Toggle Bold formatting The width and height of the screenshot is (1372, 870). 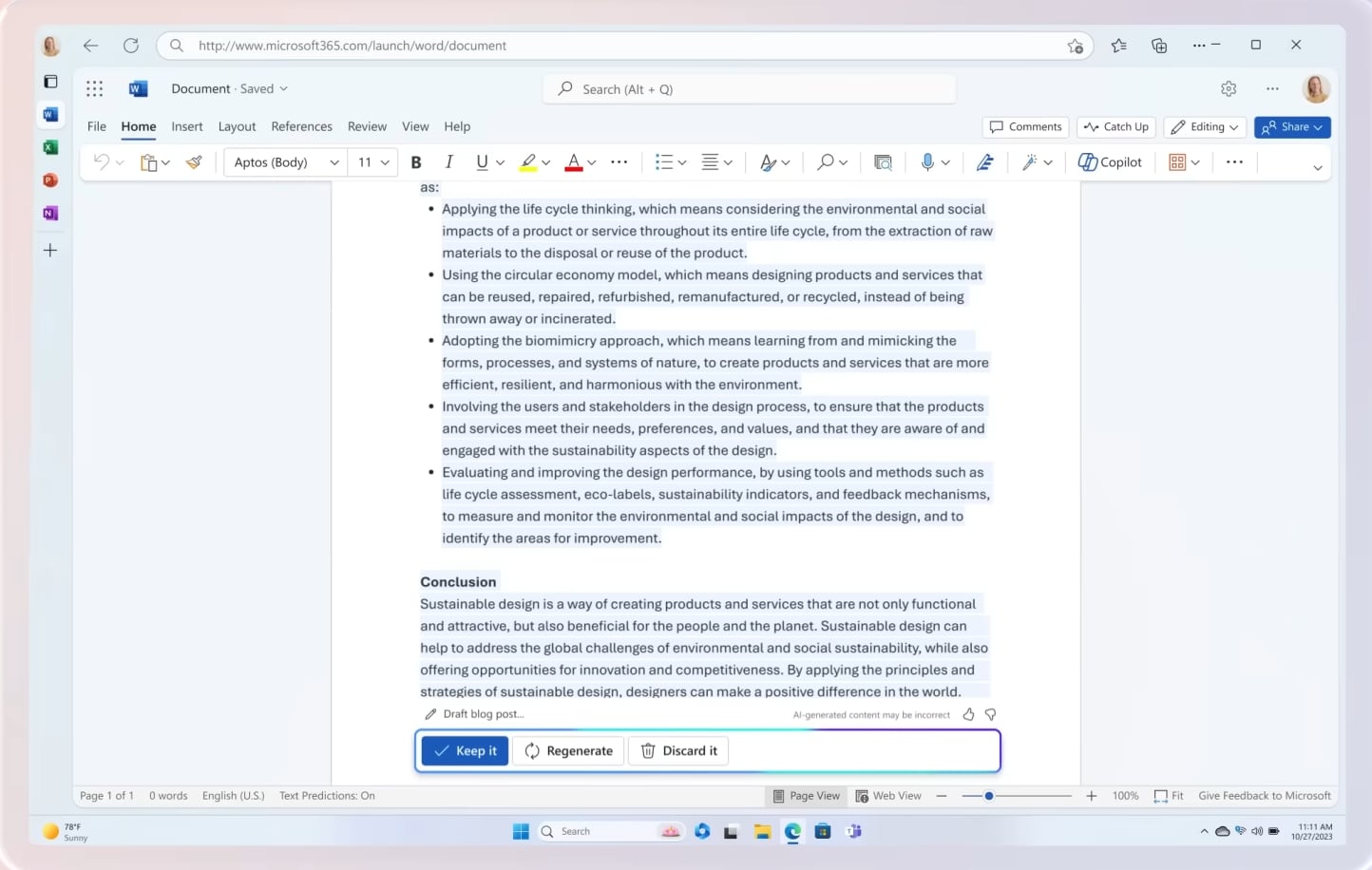pyautogui.click(x=415, y=162)
